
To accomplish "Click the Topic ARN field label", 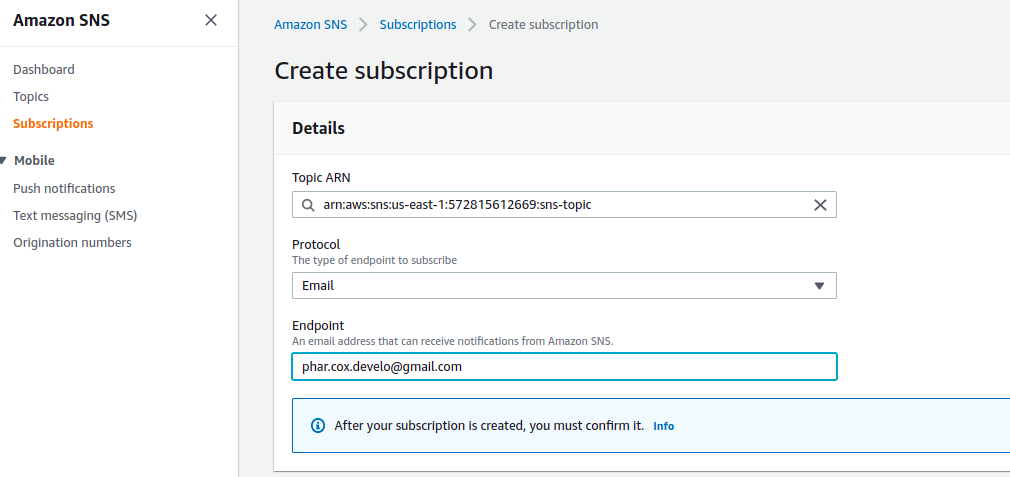I will click(321, 177).
